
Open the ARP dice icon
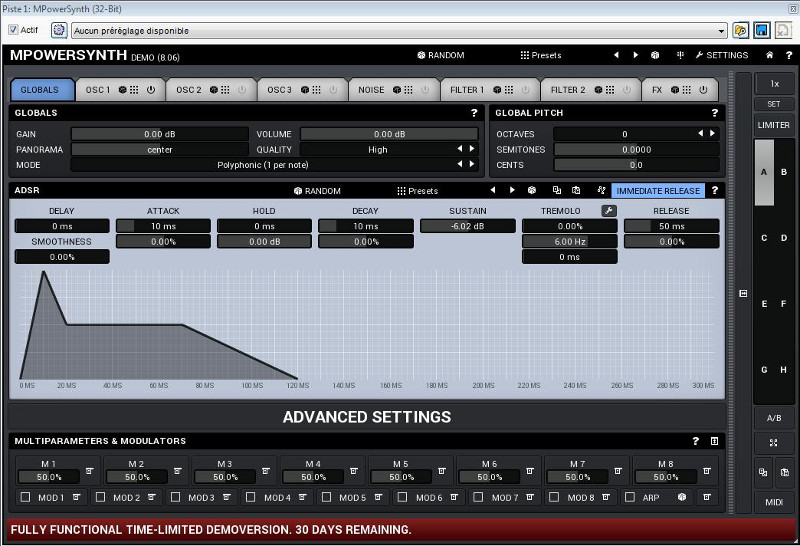(682, 497)
